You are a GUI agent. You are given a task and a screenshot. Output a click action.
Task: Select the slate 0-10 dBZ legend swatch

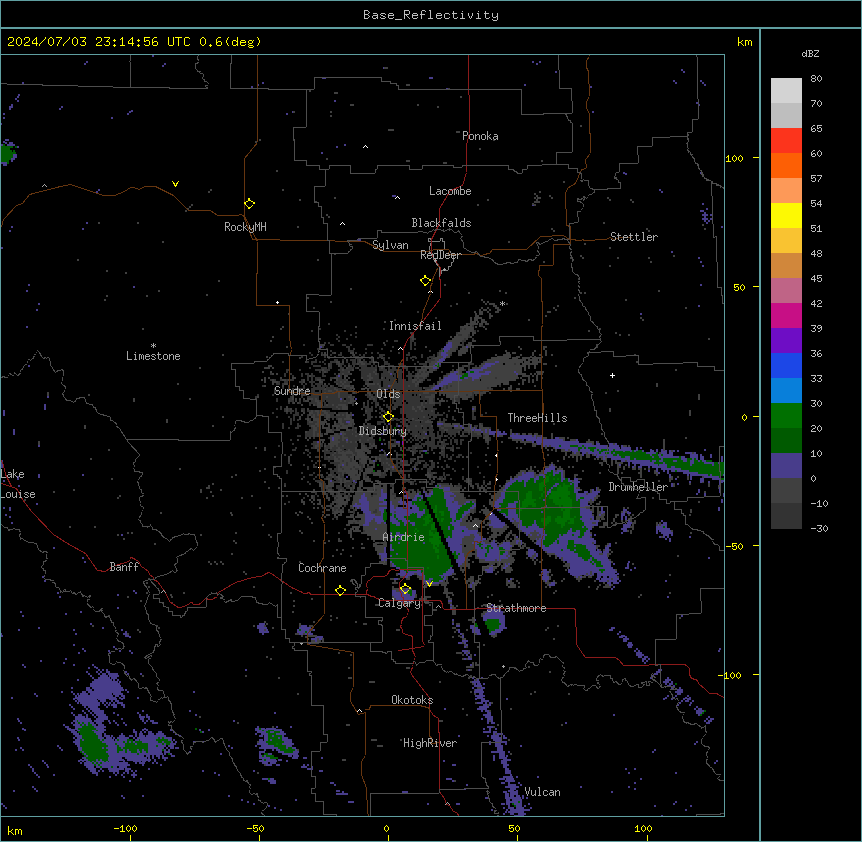coord(786,466)
